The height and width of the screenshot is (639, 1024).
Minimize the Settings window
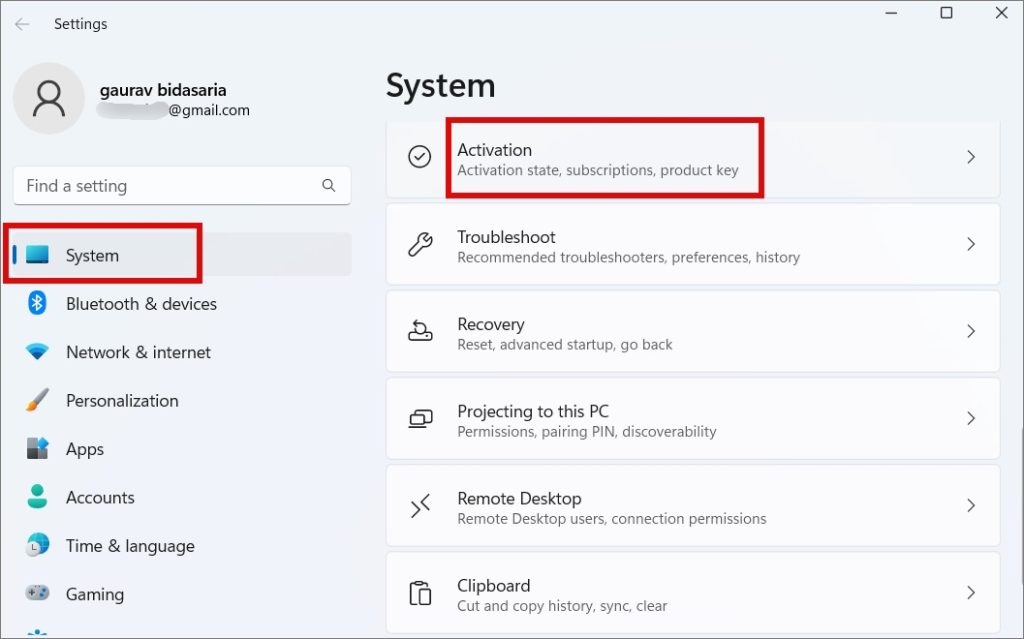(x=891, y=12)
